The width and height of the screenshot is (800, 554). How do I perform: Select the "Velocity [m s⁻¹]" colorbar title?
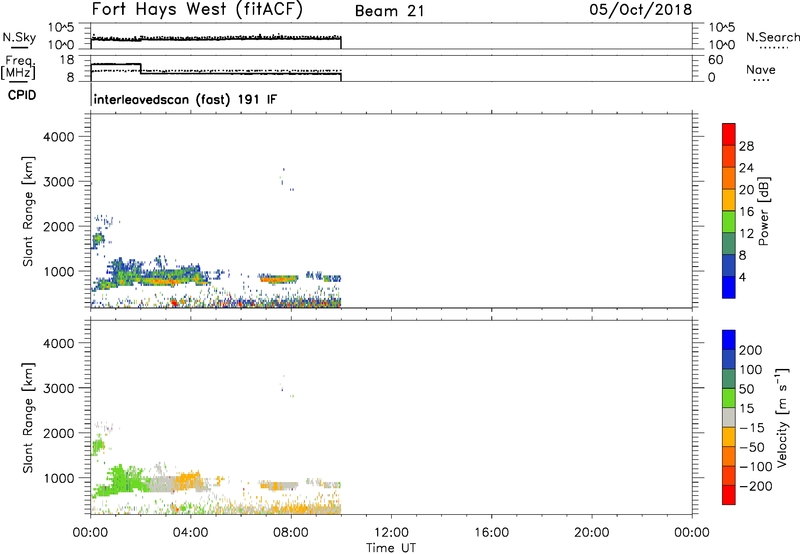point(782,417)
